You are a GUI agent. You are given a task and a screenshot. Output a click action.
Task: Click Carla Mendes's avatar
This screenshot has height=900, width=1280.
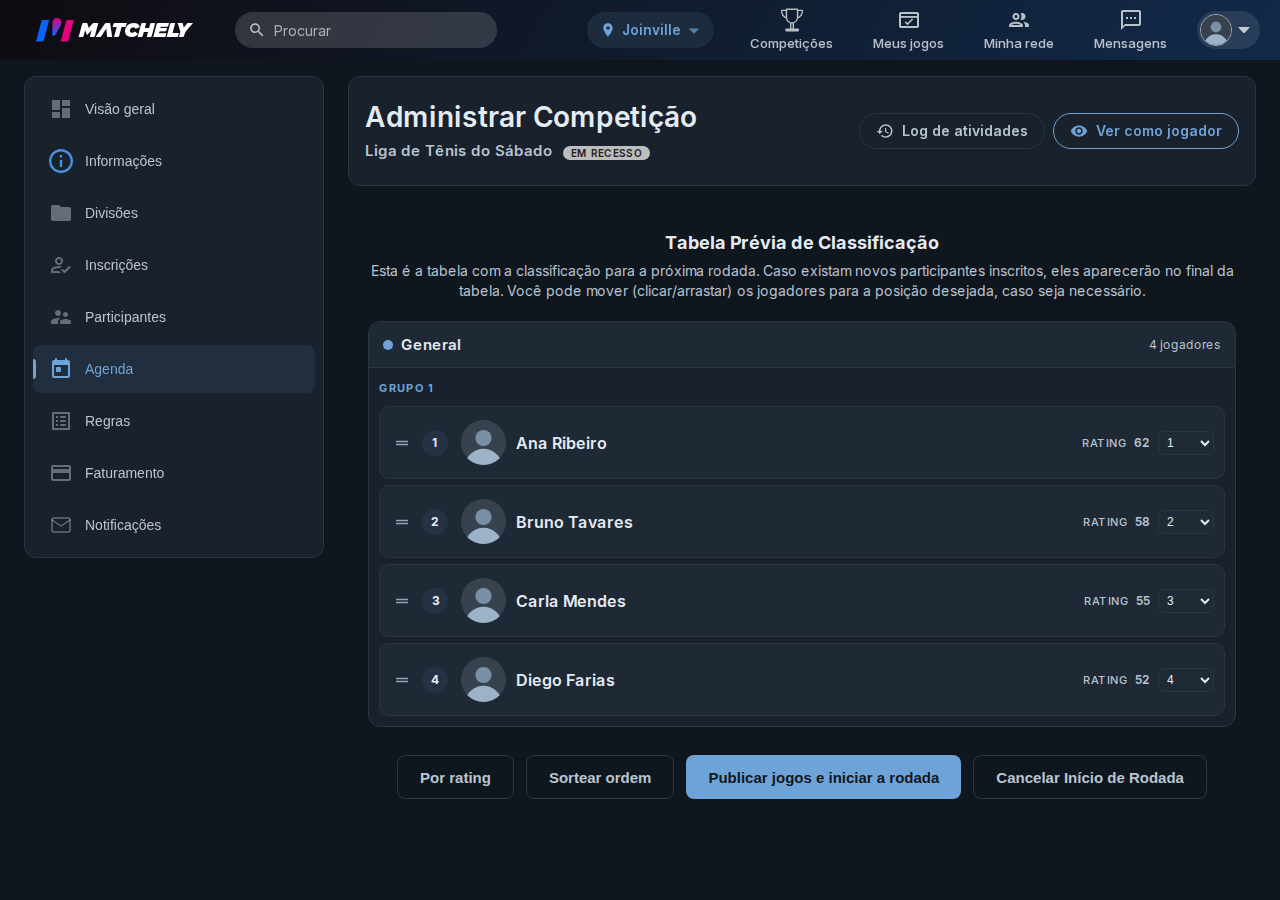(x=483, y=601)
